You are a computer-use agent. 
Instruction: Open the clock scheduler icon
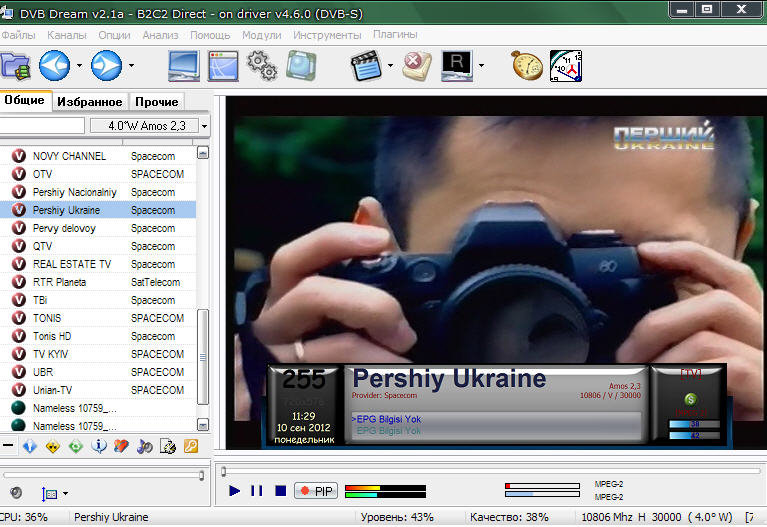point(566,66)
